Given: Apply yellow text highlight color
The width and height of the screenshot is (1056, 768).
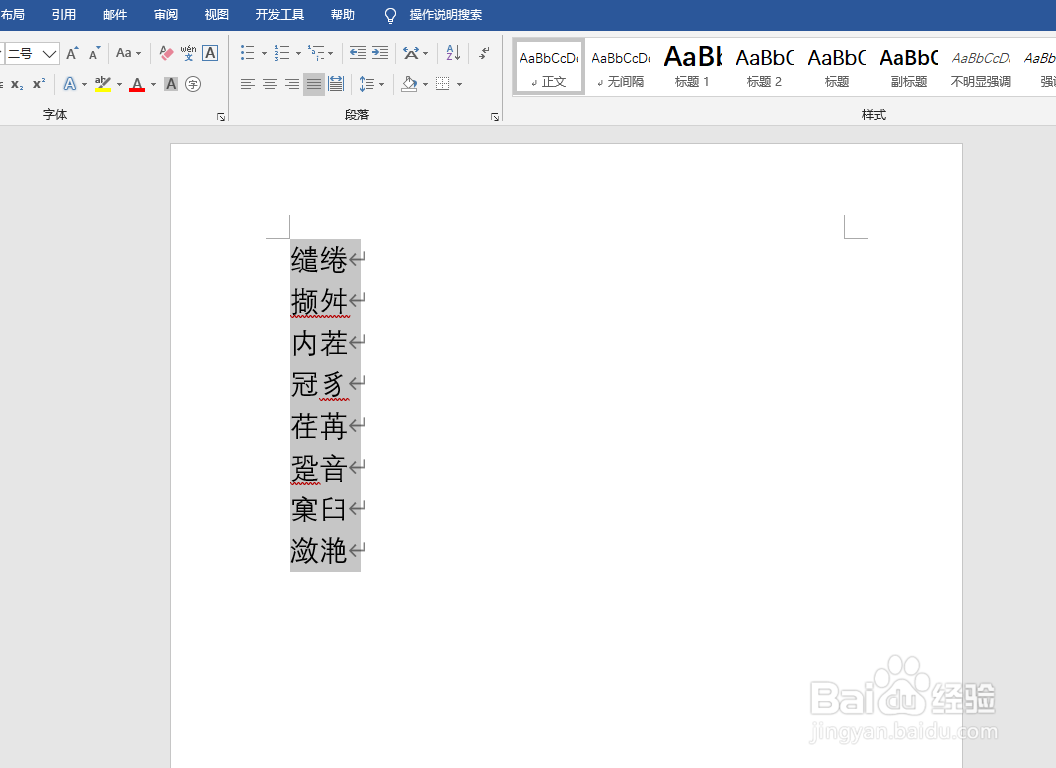Looking at the screenshot, I should coord(102,84).
